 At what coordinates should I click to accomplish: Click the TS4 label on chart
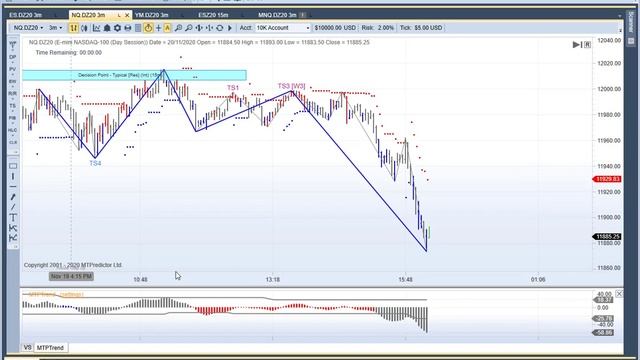[95, 163]
